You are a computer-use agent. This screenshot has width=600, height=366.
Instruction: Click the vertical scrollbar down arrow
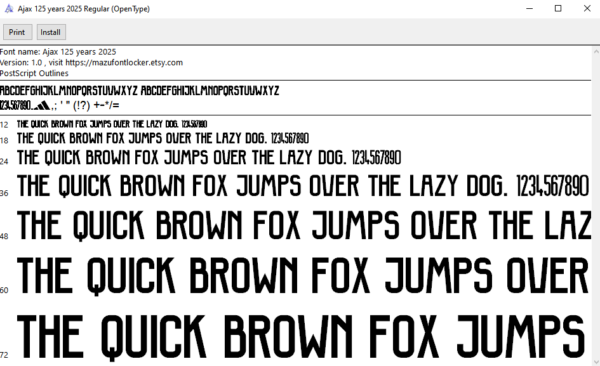(596, 361)
